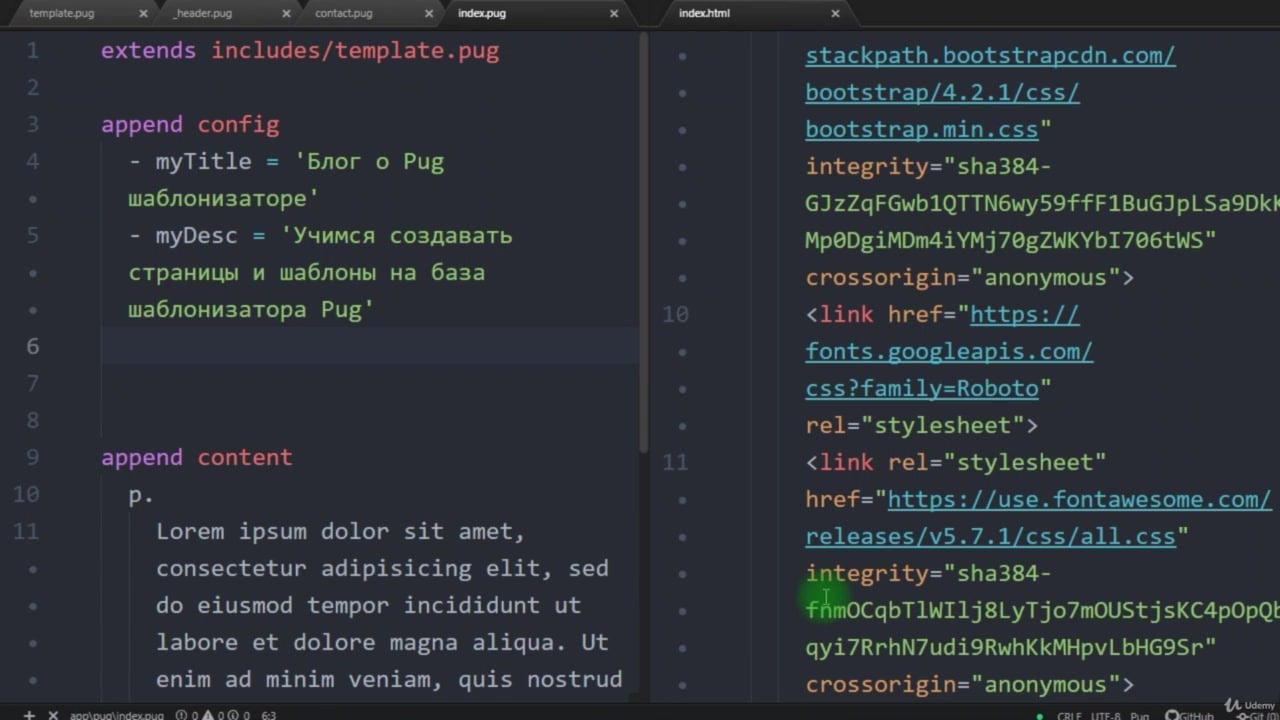Click the 'myDesc' variable name
Screen dimensions: 1280x720
(196, 236)
